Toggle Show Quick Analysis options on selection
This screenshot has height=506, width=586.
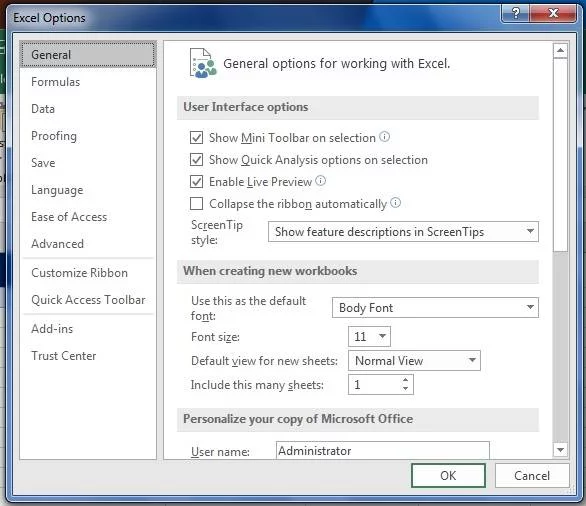coord(197,160)
